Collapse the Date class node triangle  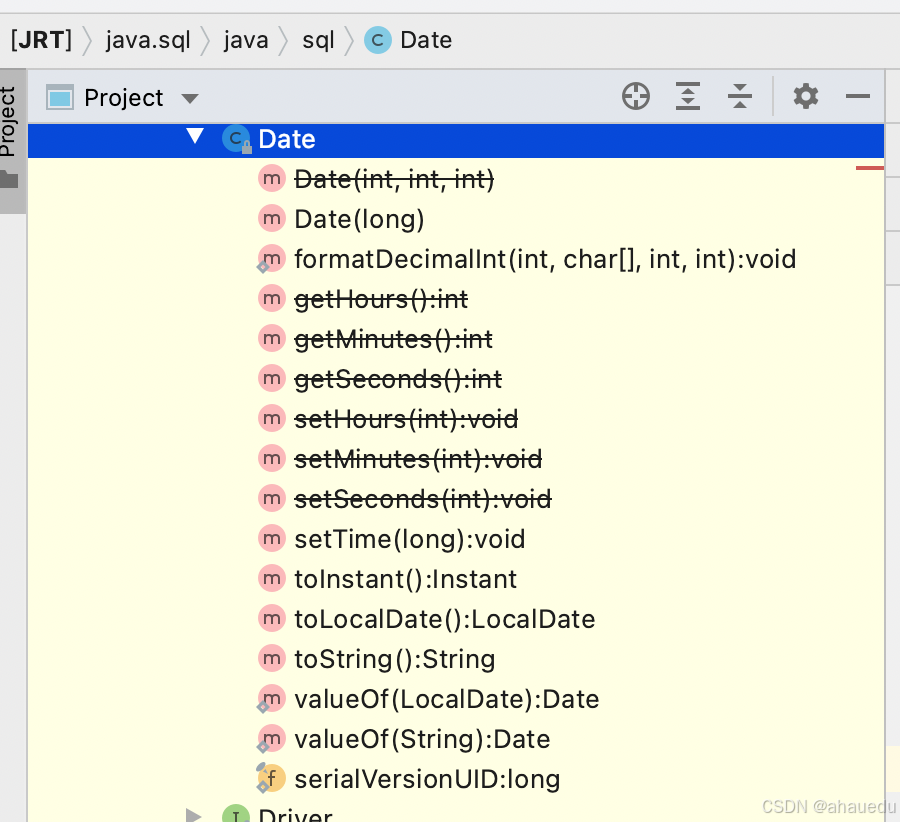[194, 137]
